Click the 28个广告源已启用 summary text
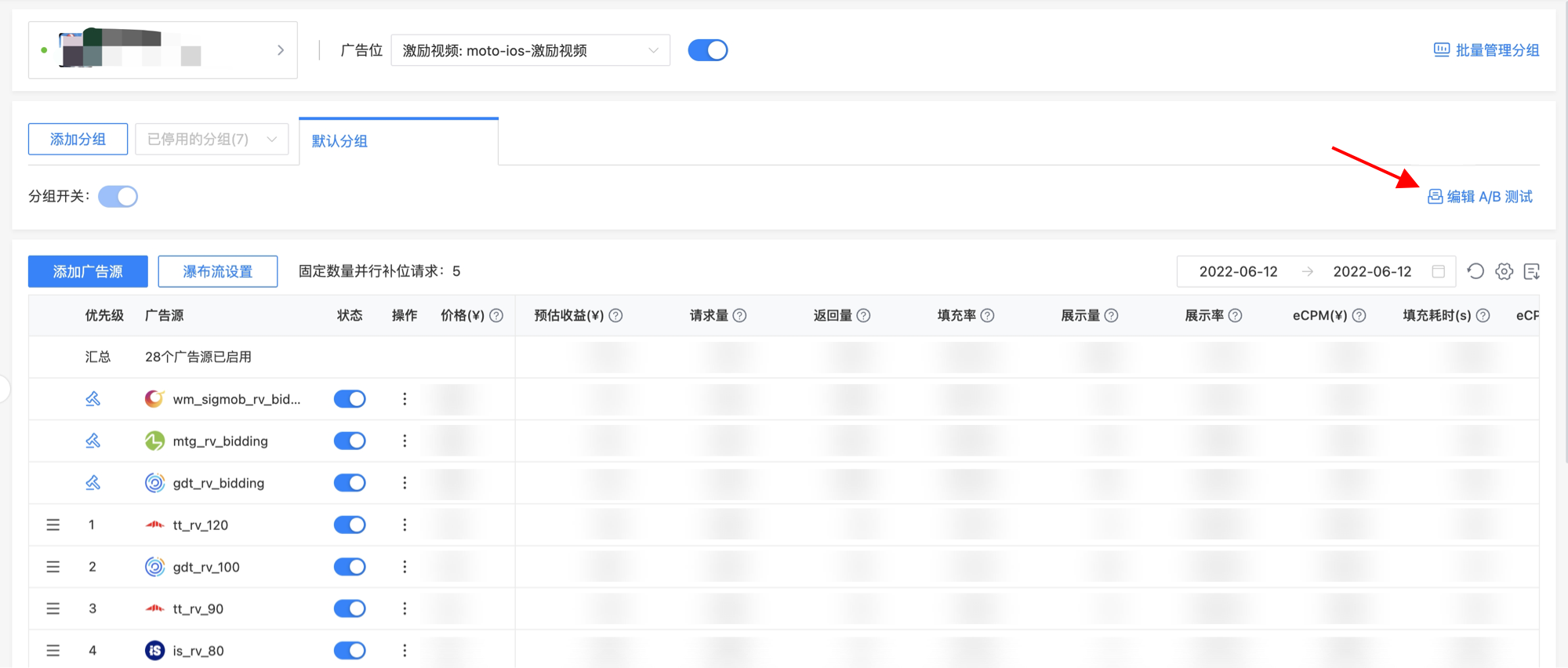The height and width of the screenshot is (668, 1568). (198, 357)
